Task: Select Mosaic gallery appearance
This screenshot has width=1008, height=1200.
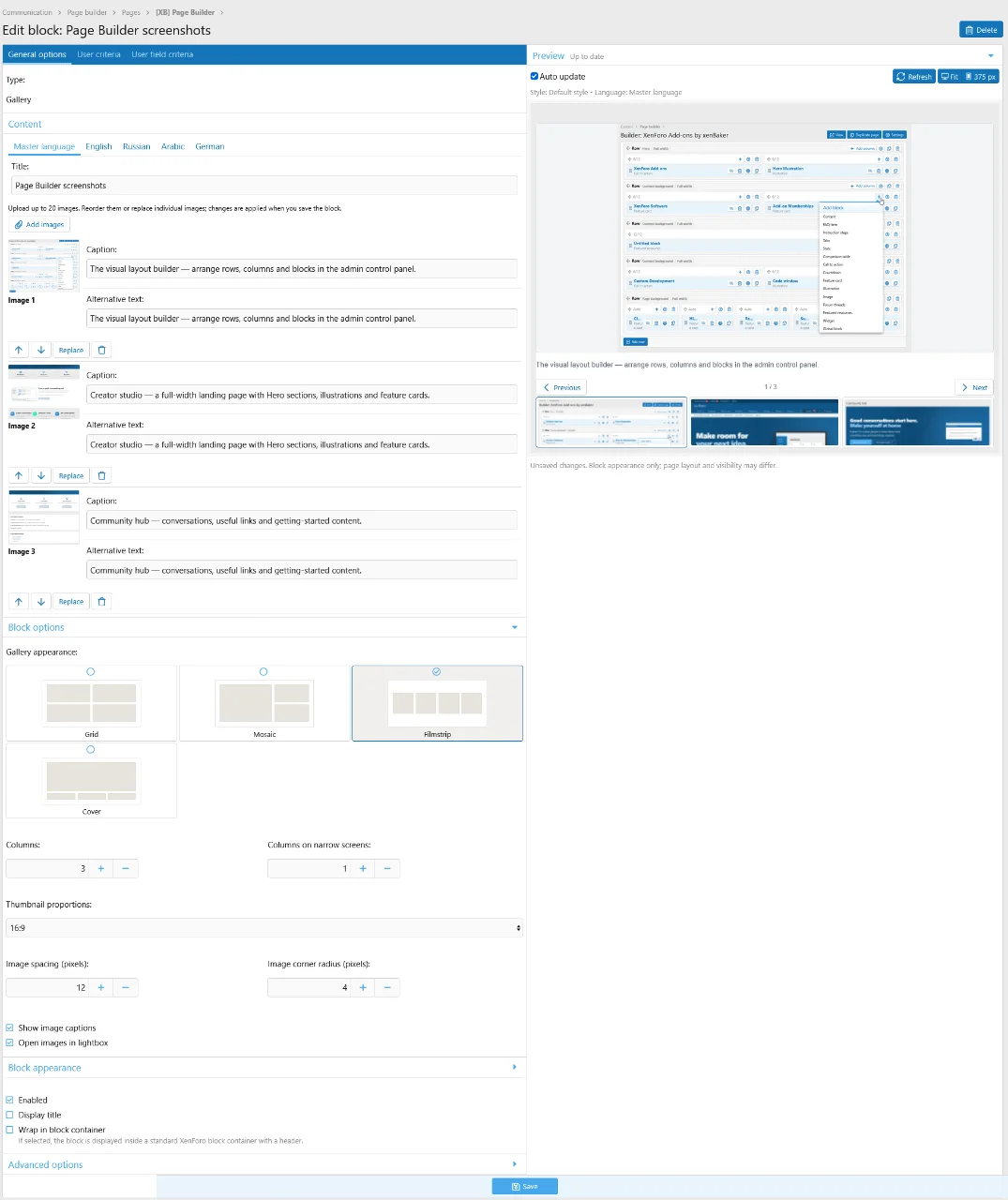Action: [264, 703]
